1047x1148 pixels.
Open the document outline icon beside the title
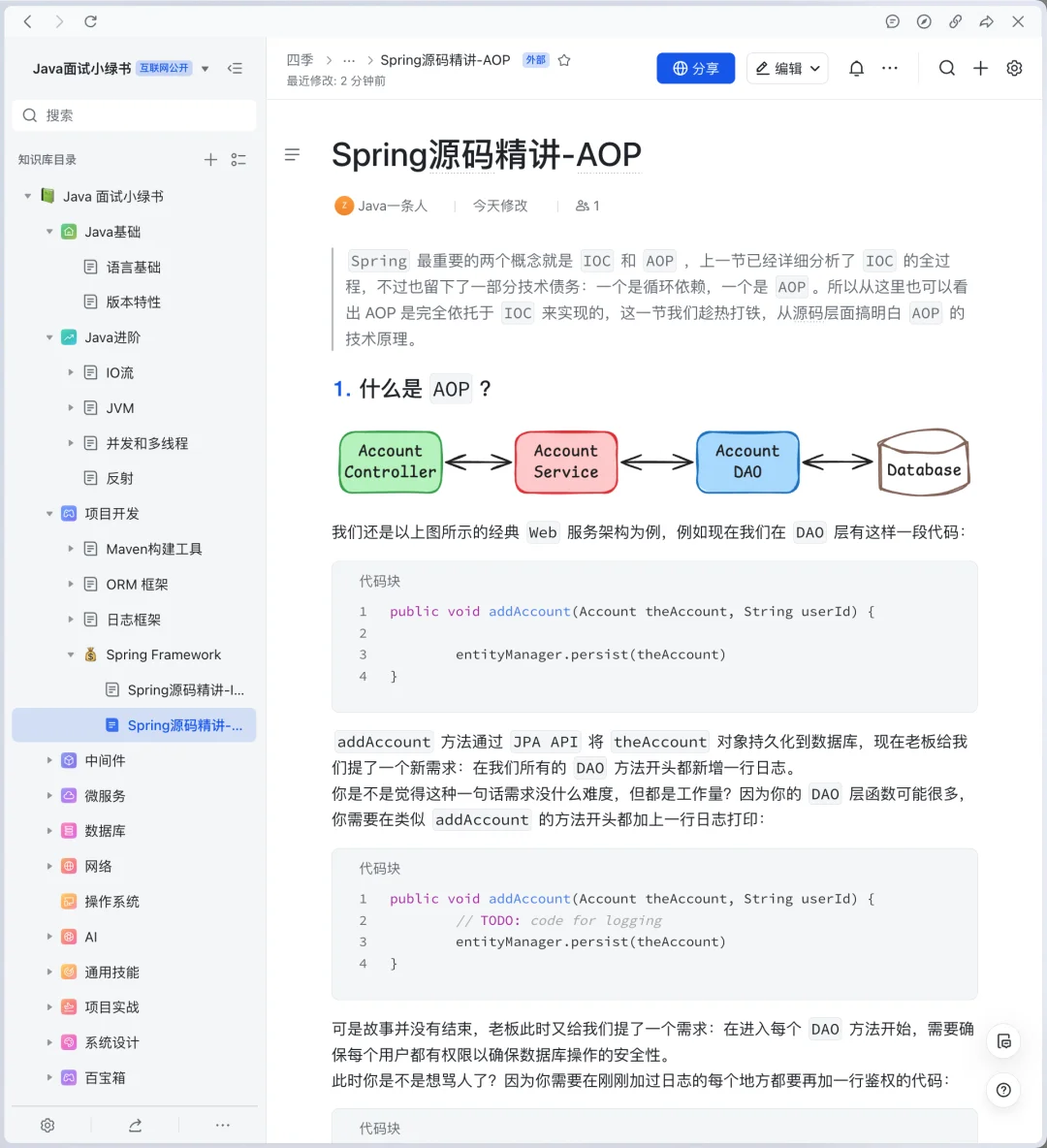click(x=292, y=155)
